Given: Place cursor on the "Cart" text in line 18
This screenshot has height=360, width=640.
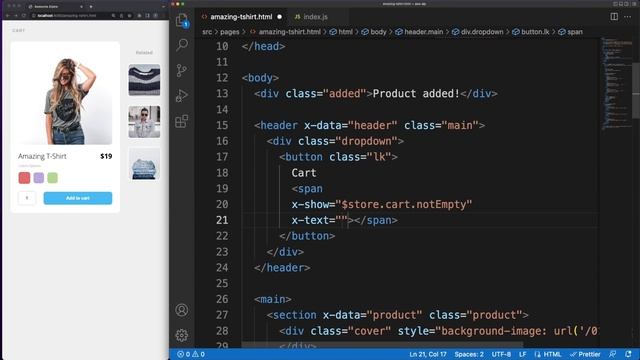Looking at the screenshot, I should (x=304, y=173).
